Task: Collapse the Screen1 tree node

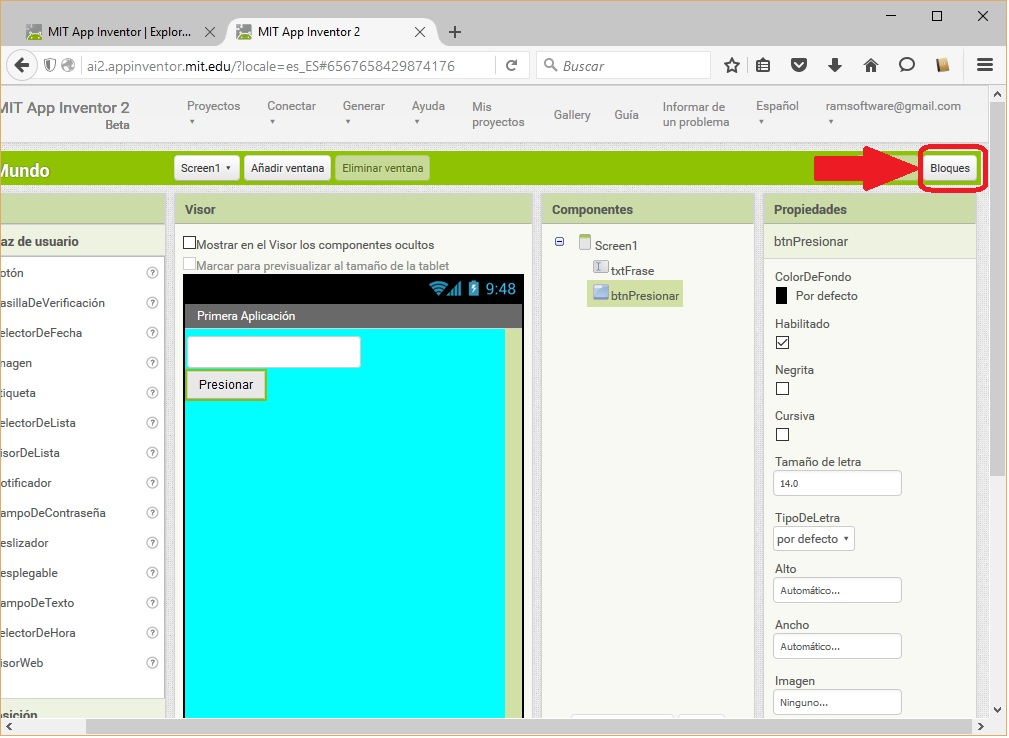Action: pyautogui.click(x=559, y=242)
